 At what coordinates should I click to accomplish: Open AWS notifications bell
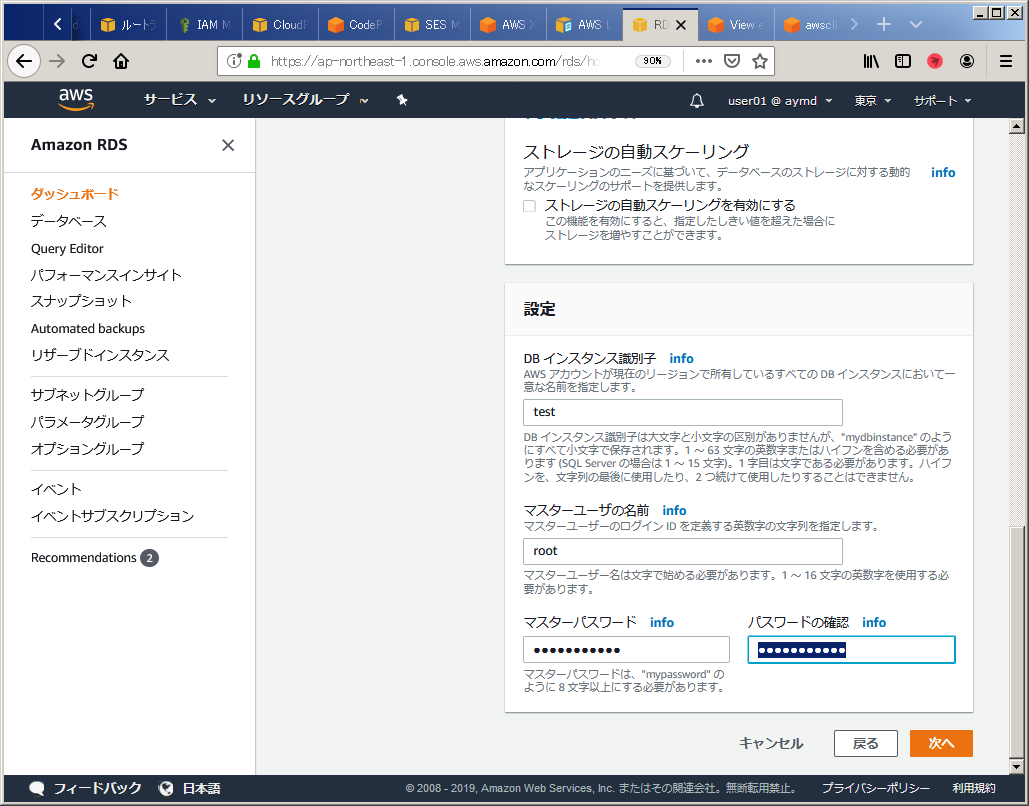click(x=697, y=100)
